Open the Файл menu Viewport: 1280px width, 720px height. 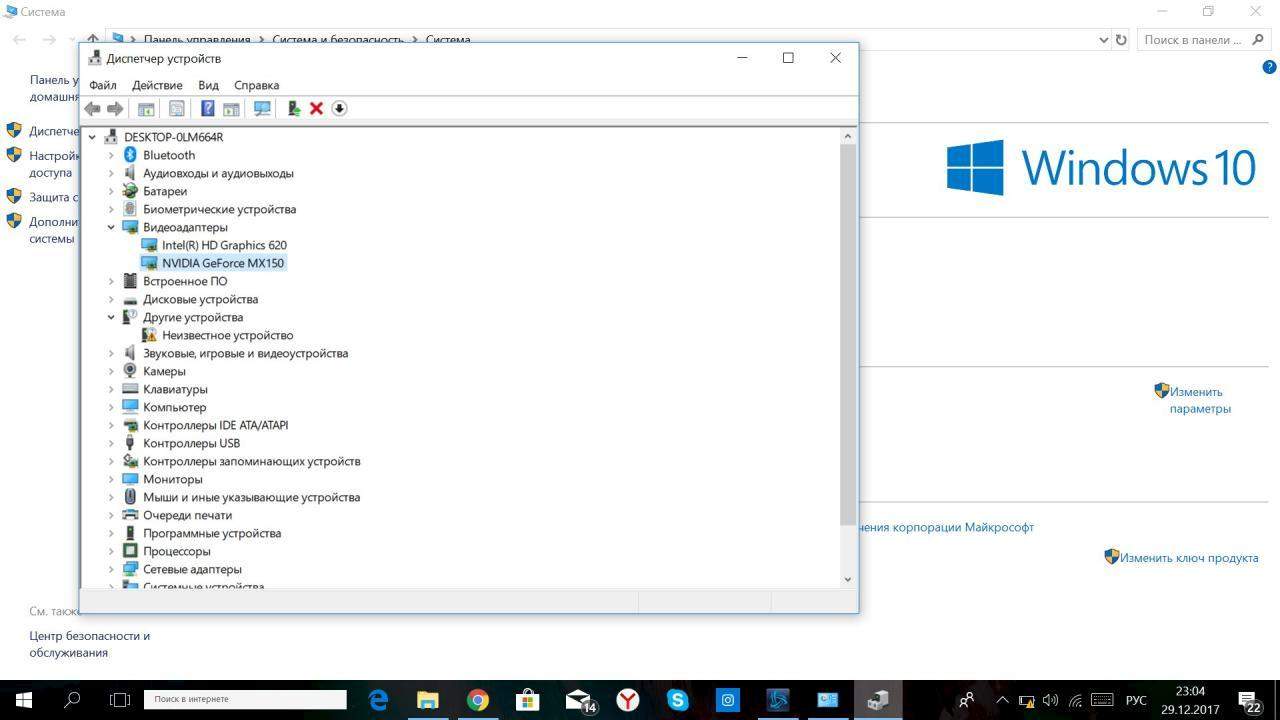point(103,85)
